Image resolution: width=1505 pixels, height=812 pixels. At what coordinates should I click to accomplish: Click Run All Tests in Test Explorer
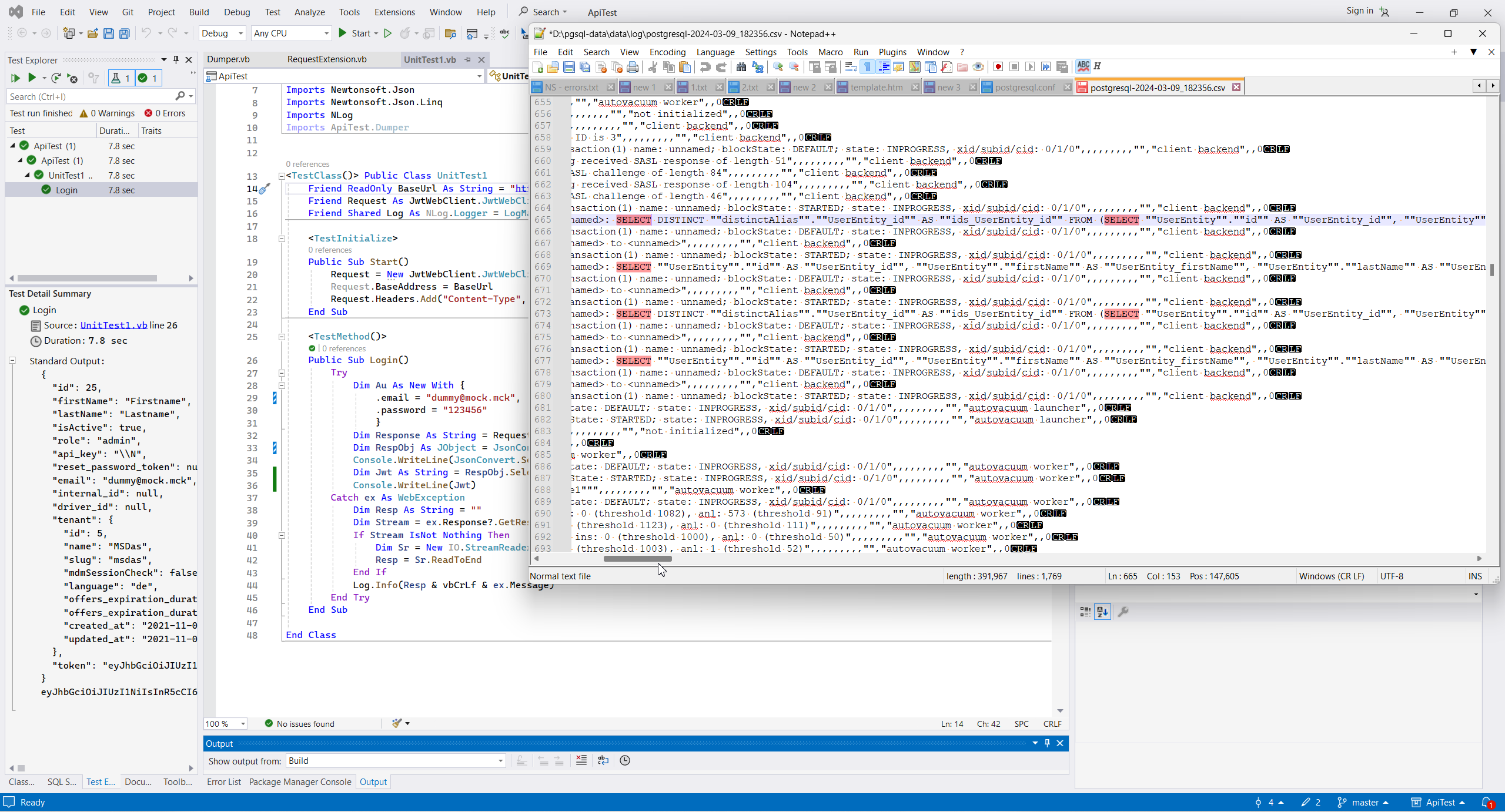[x=15, y=78]
